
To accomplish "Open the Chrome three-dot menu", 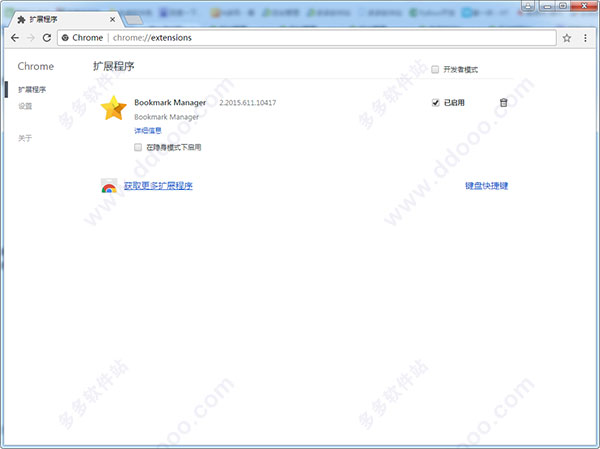I will [585, 38].
